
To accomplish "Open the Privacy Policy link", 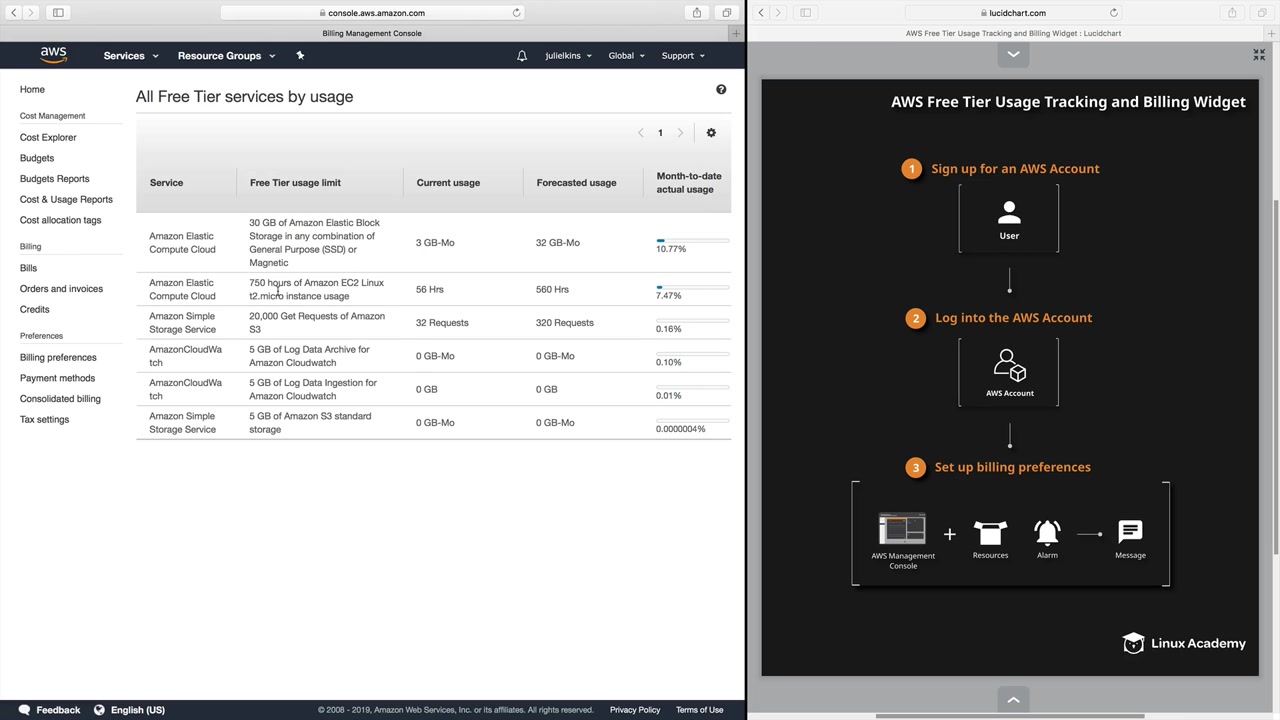I will click(635, 710).
